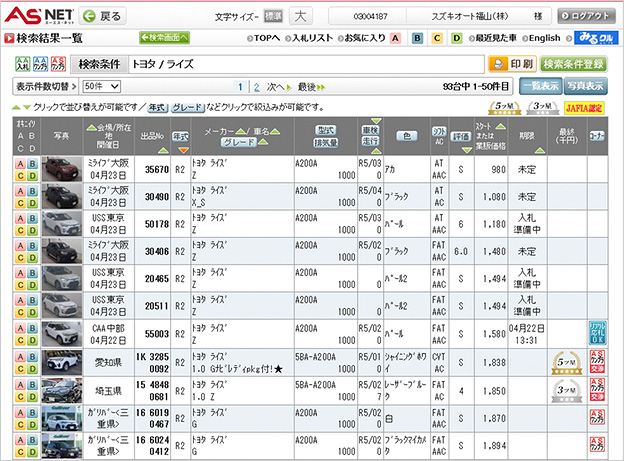Viewport: 624px width, 461px height.
Task: Filter by 走行 column header button
Action: click(x=370, y=141)
